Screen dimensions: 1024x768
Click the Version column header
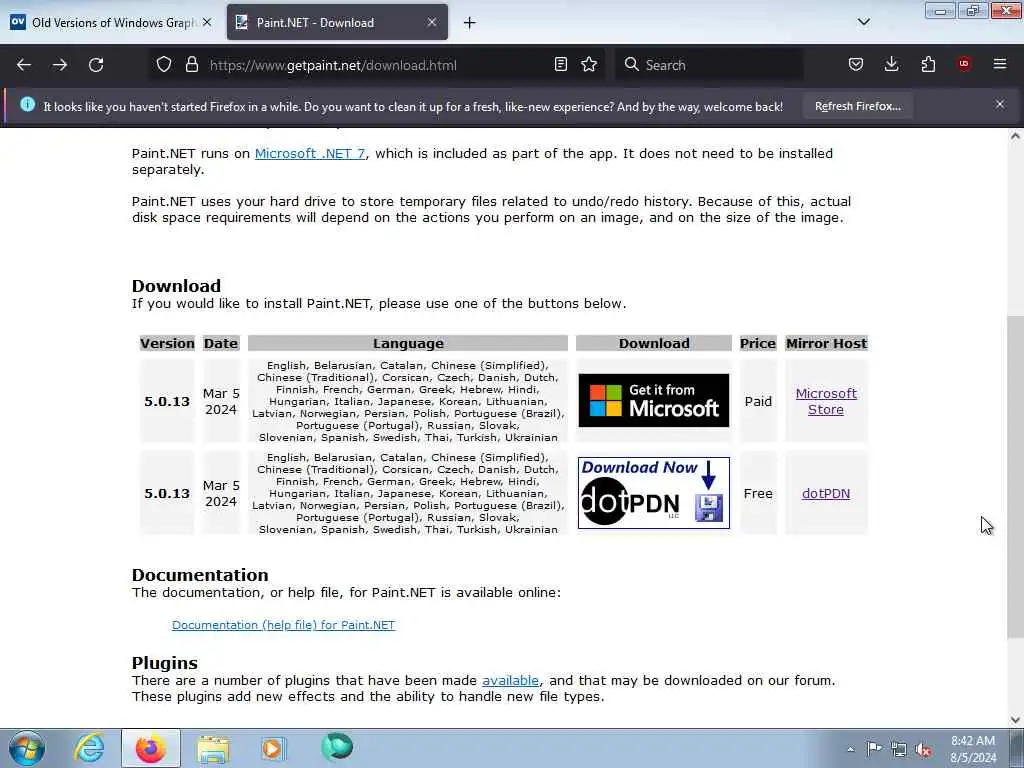[x=167, y=344]
